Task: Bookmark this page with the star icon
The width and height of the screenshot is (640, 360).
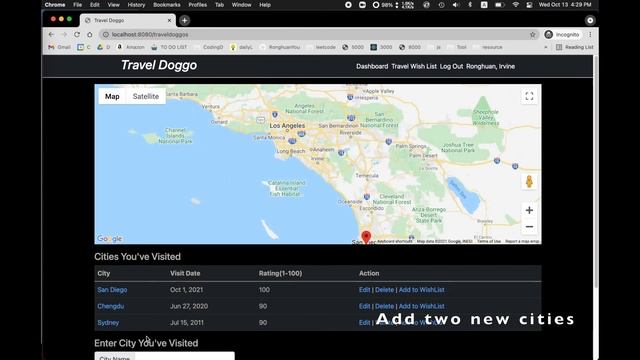Action: click(533, 35)
